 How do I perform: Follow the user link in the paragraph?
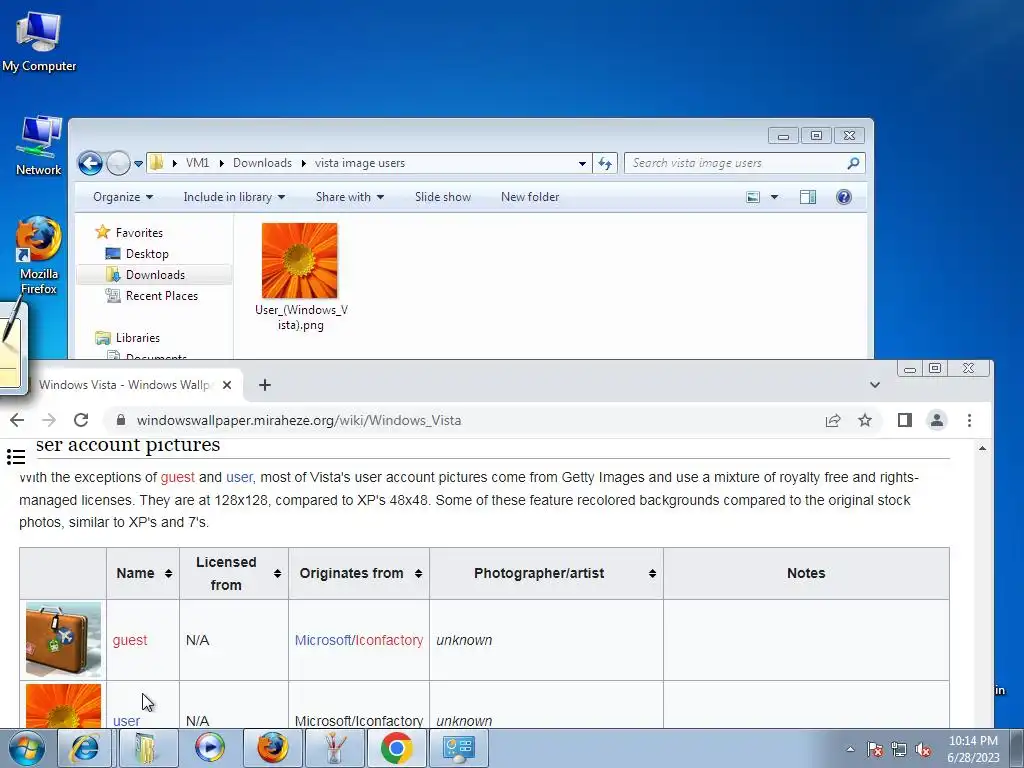pyautogui.click(x=239, y=477)
